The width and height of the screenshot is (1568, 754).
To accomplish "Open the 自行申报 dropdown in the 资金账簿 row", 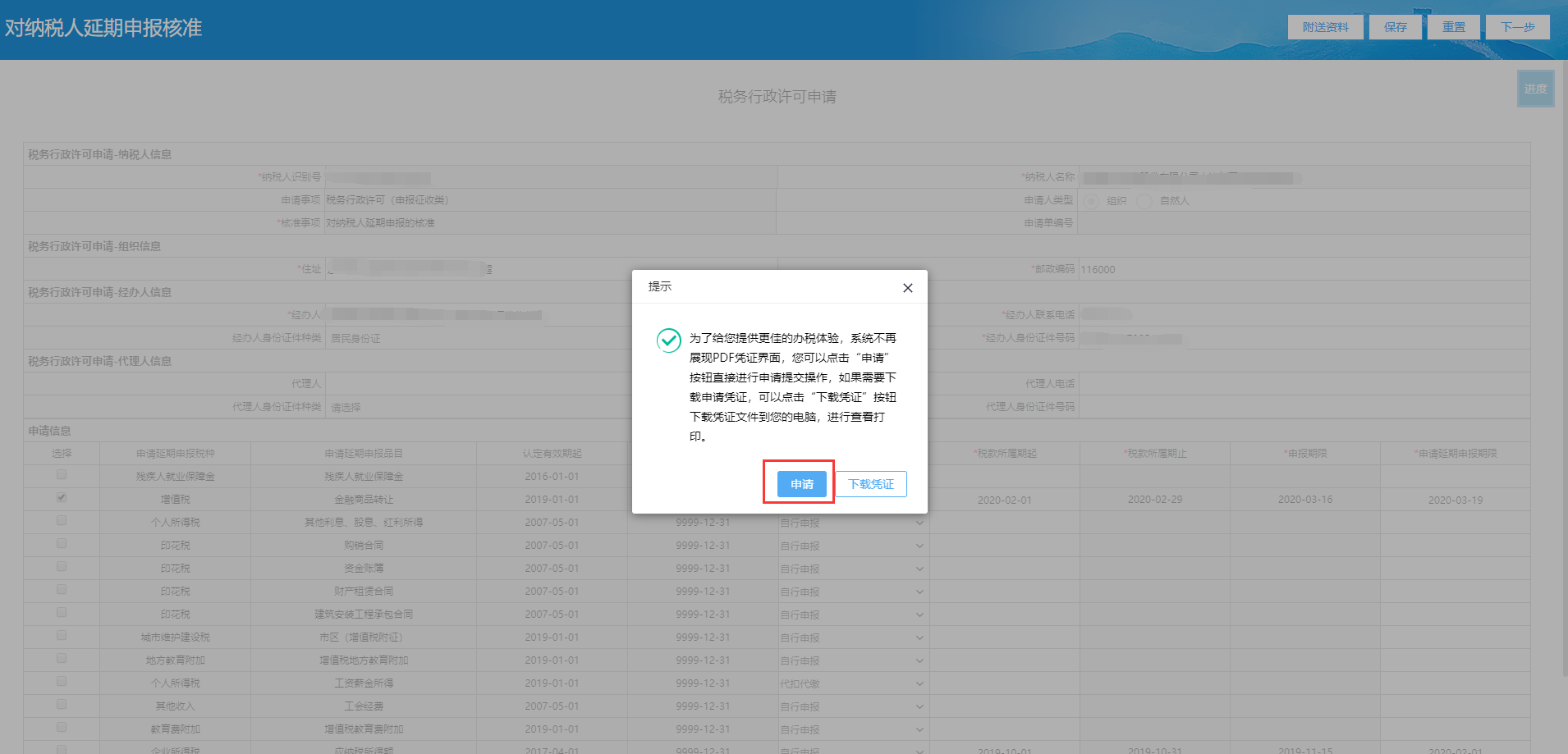I will (853, 569).
